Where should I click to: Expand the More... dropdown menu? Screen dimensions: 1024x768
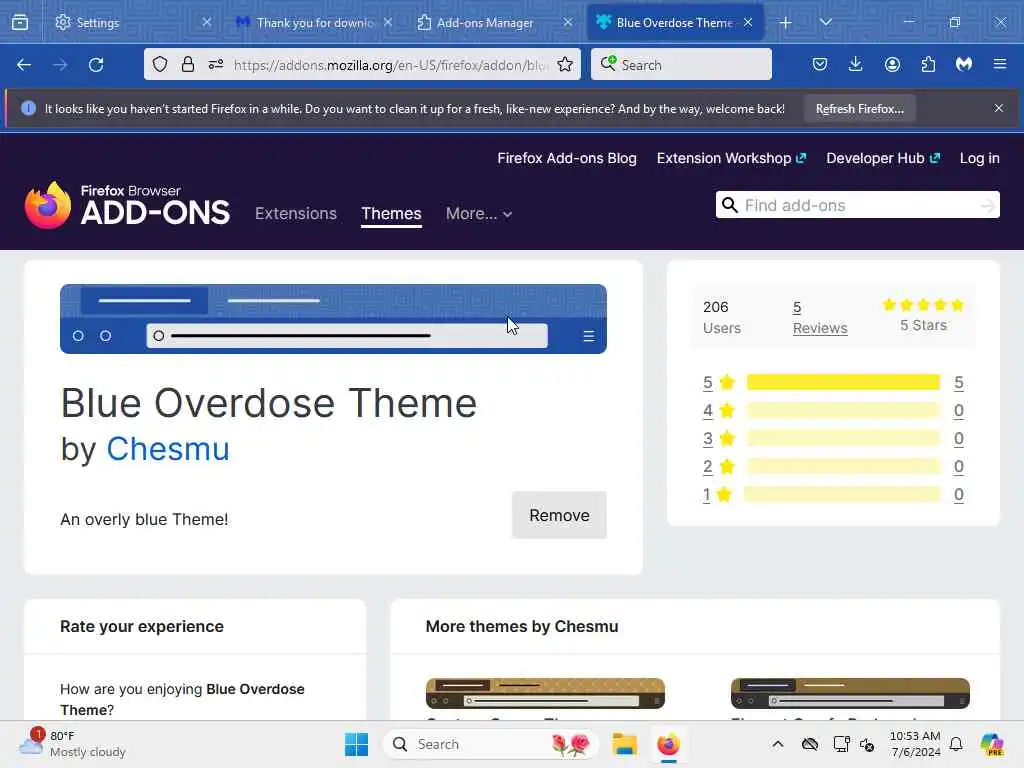[x=479, y=214]
